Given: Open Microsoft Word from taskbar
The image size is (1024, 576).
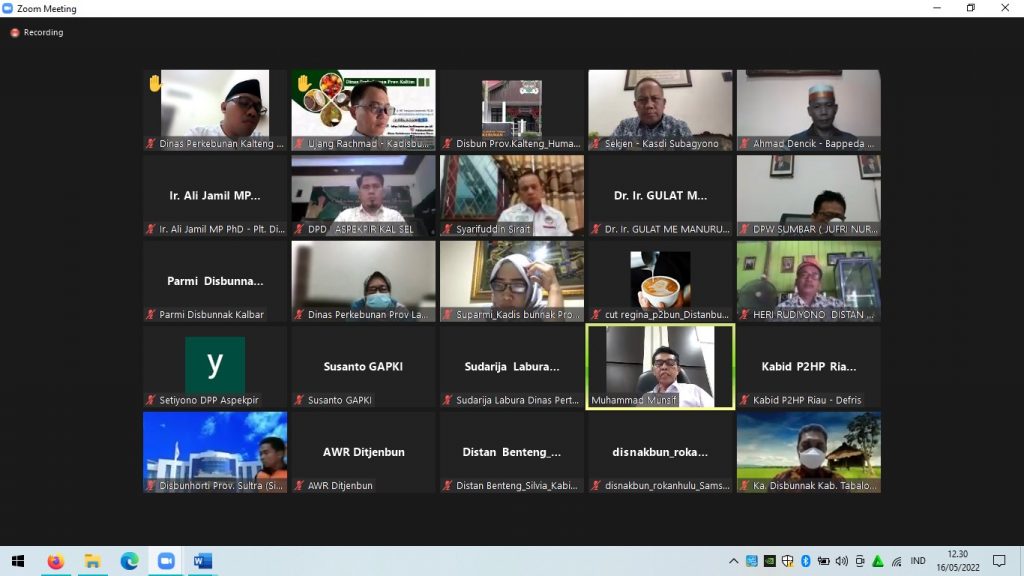Looking at the screenshot, I should (x=202, y=561).
